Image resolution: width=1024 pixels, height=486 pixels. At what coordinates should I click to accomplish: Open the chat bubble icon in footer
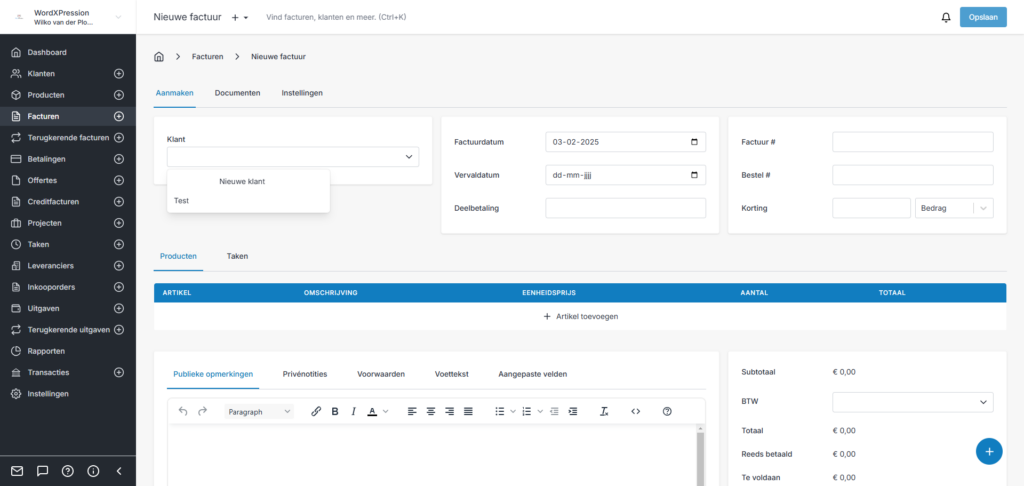tap(42, 471)
